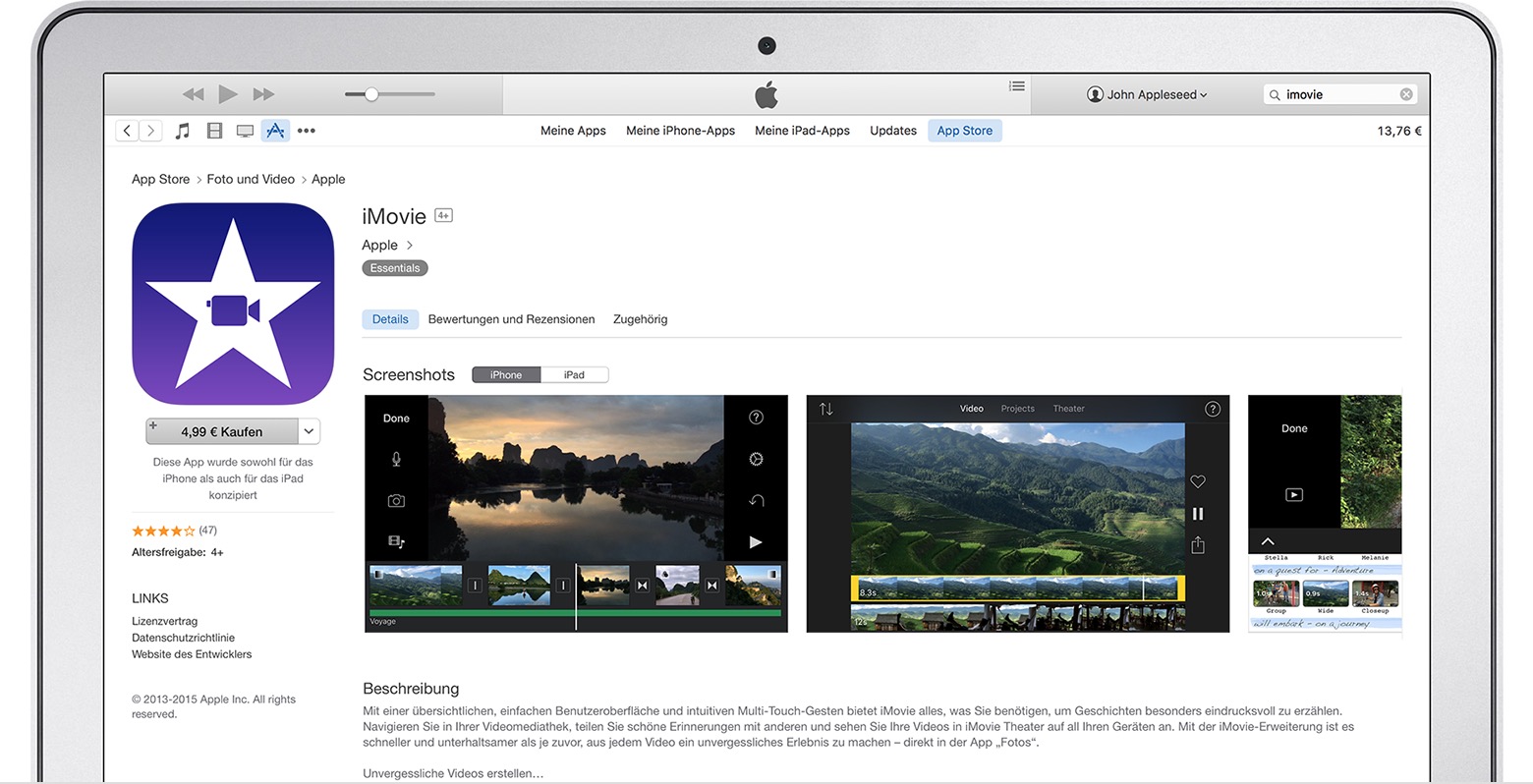Switch to the Music library icon
Screen dimensions: 1533x784
coord(183,131)
